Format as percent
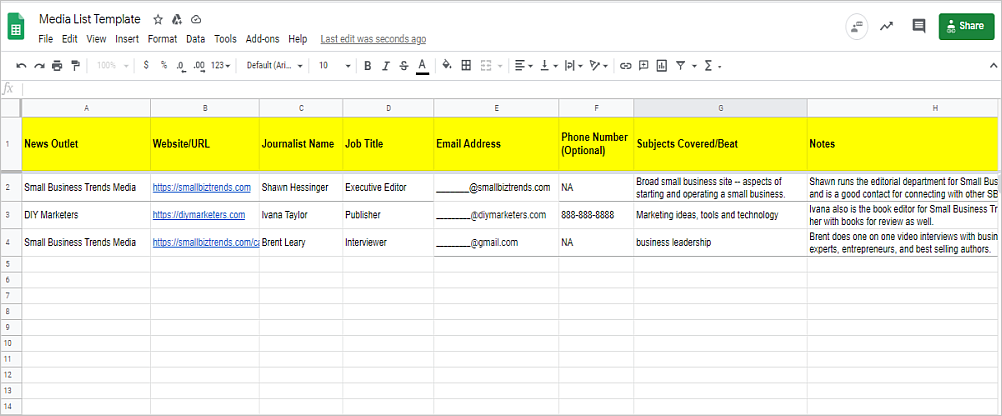The image size is (1002, 416). pos(164,65)
